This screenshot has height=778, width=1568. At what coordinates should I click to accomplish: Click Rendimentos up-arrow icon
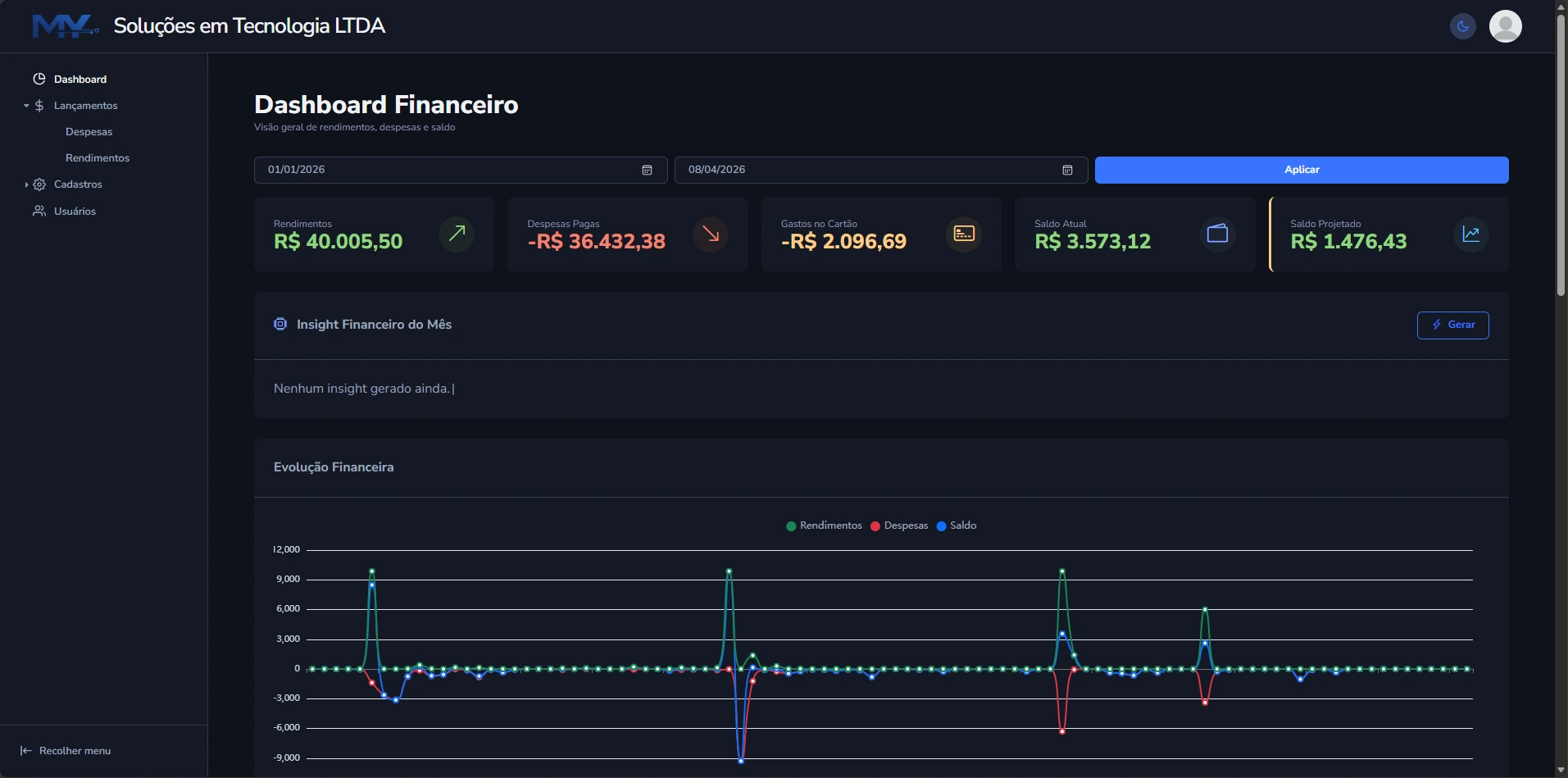(457, 234)
